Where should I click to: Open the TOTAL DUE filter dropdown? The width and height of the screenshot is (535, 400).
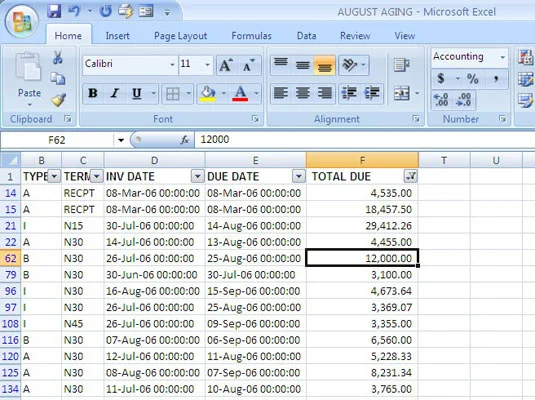pyautogui.click(x=411, y=176)
